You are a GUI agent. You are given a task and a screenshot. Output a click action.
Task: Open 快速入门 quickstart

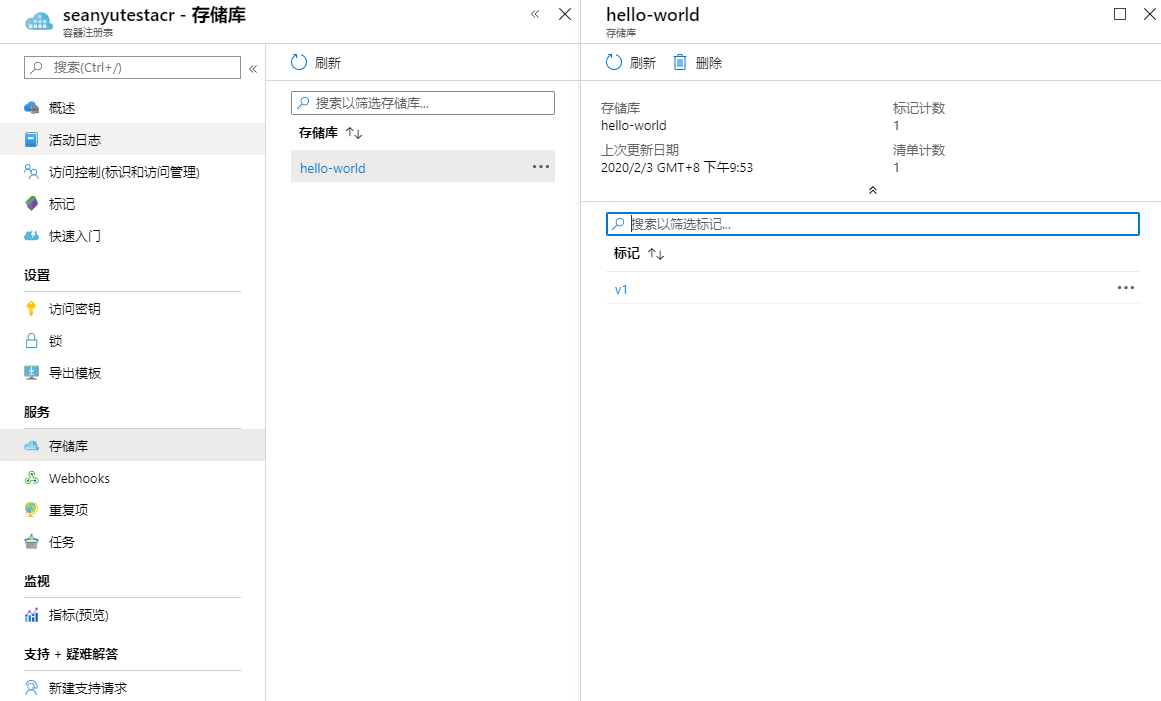[75, 236]
